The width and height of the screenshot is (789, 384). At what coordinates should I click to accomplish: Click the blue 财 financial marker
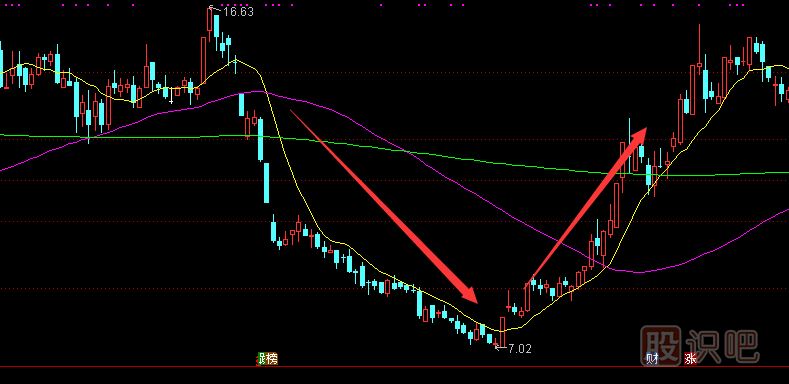[652, 359]
